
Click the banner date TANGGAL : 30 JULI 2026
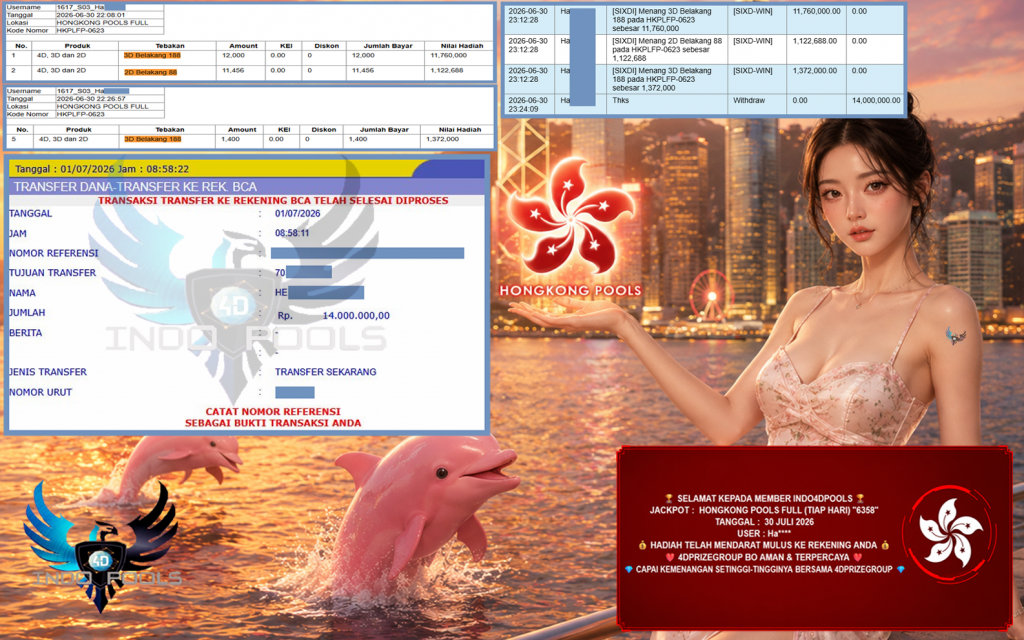764,522
